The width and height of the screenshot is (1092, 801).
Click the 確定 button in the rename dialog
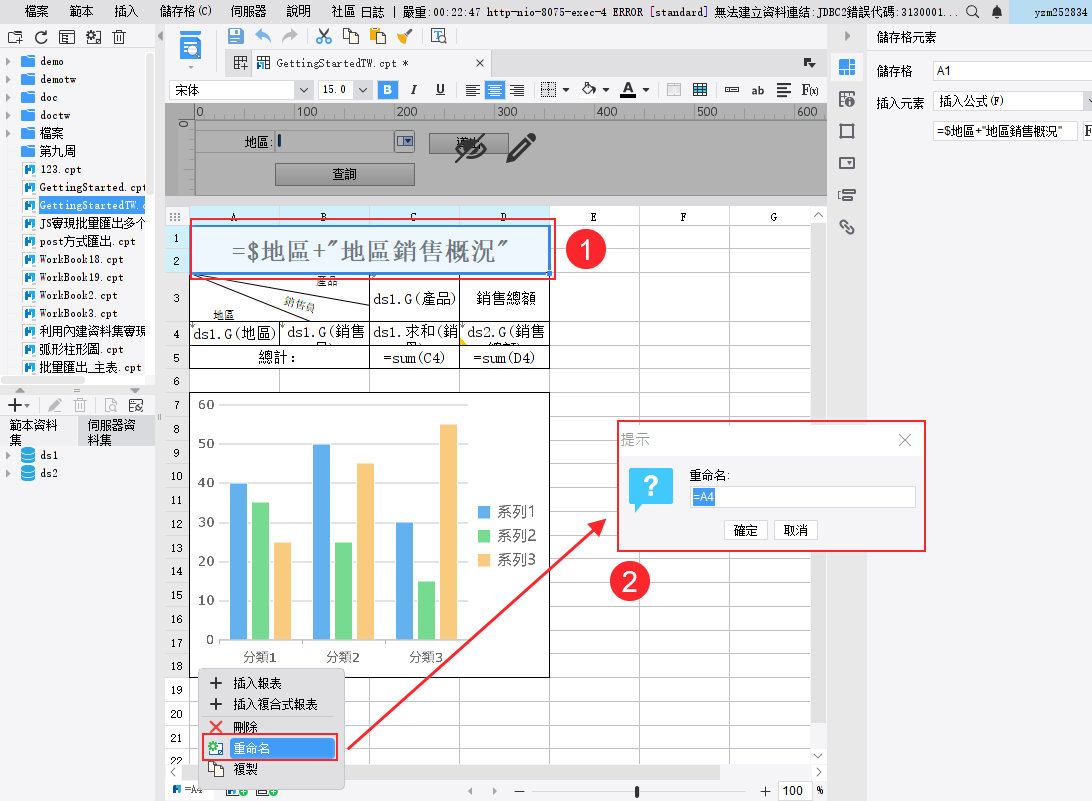click(x=745, y=530)
